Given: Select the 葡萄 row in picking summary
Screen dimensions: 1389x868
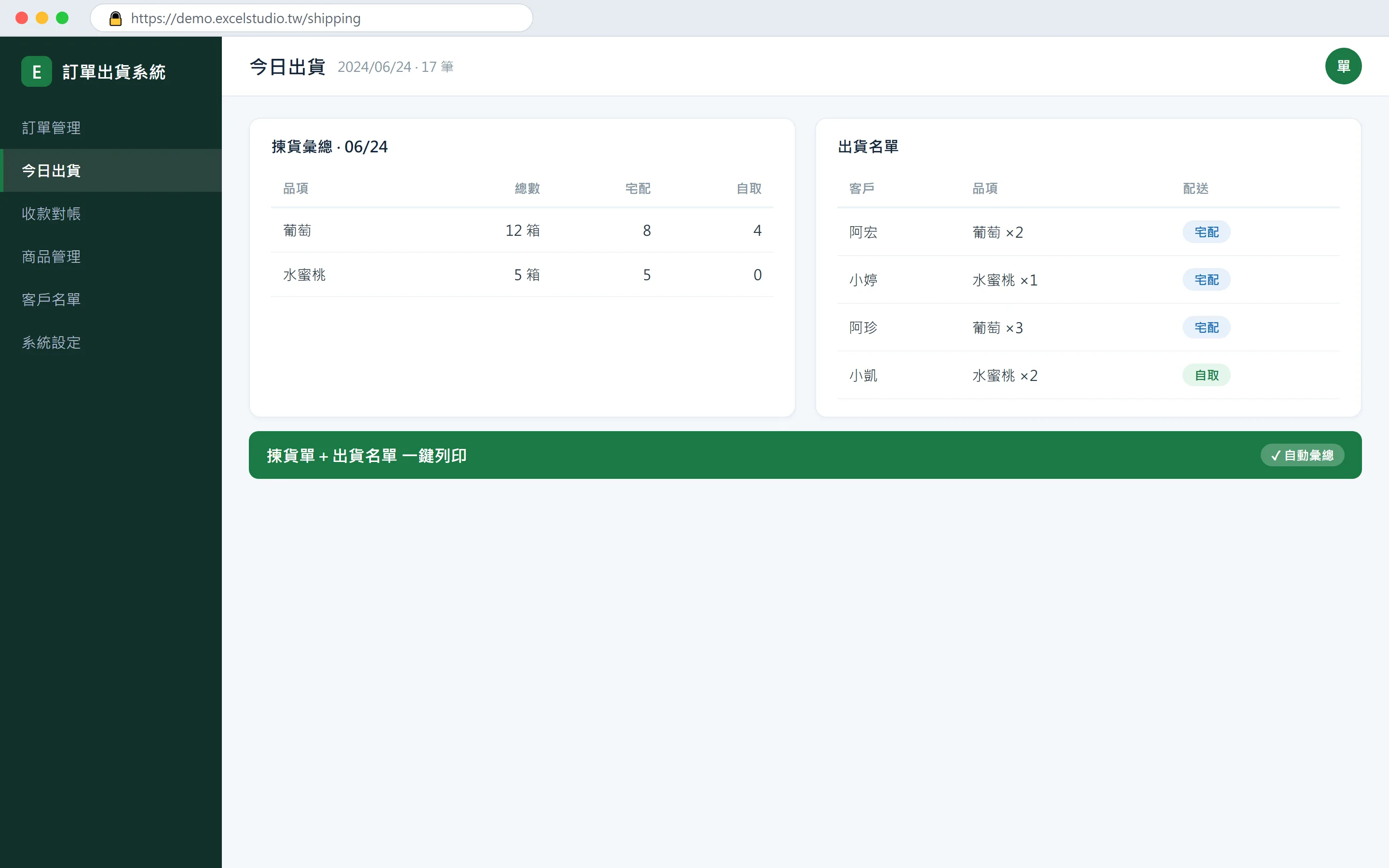Looking at the screenshot, I should pos(522,230).
